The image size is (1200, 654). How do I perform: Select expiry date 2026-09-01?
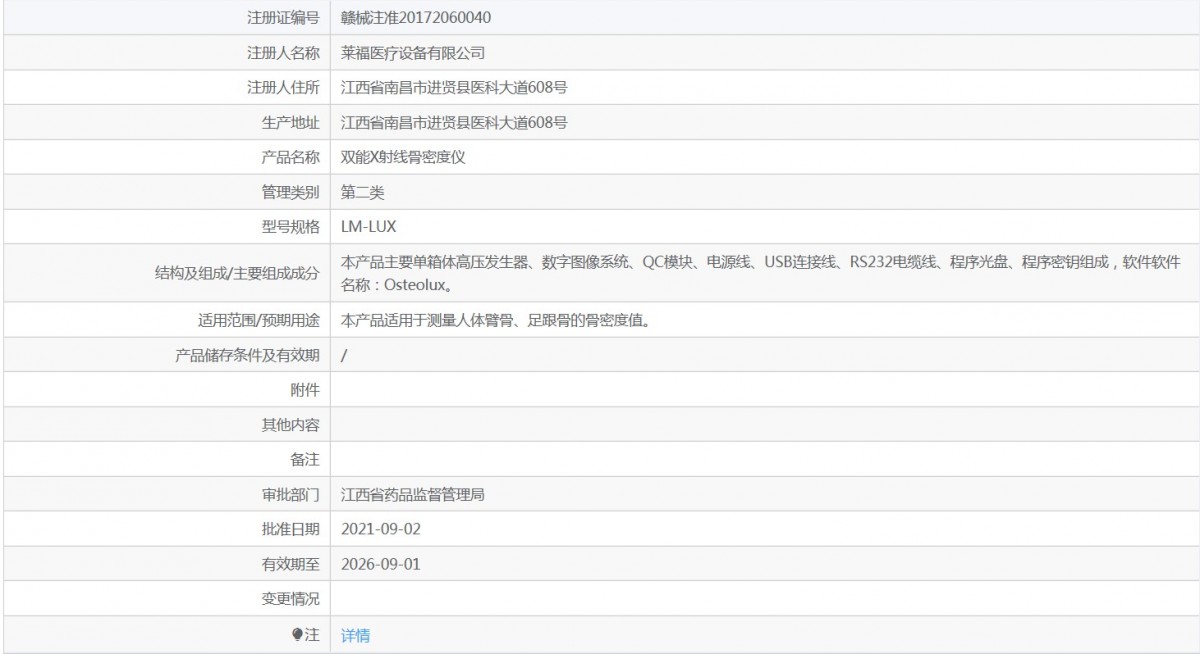[x=381, y=564]
